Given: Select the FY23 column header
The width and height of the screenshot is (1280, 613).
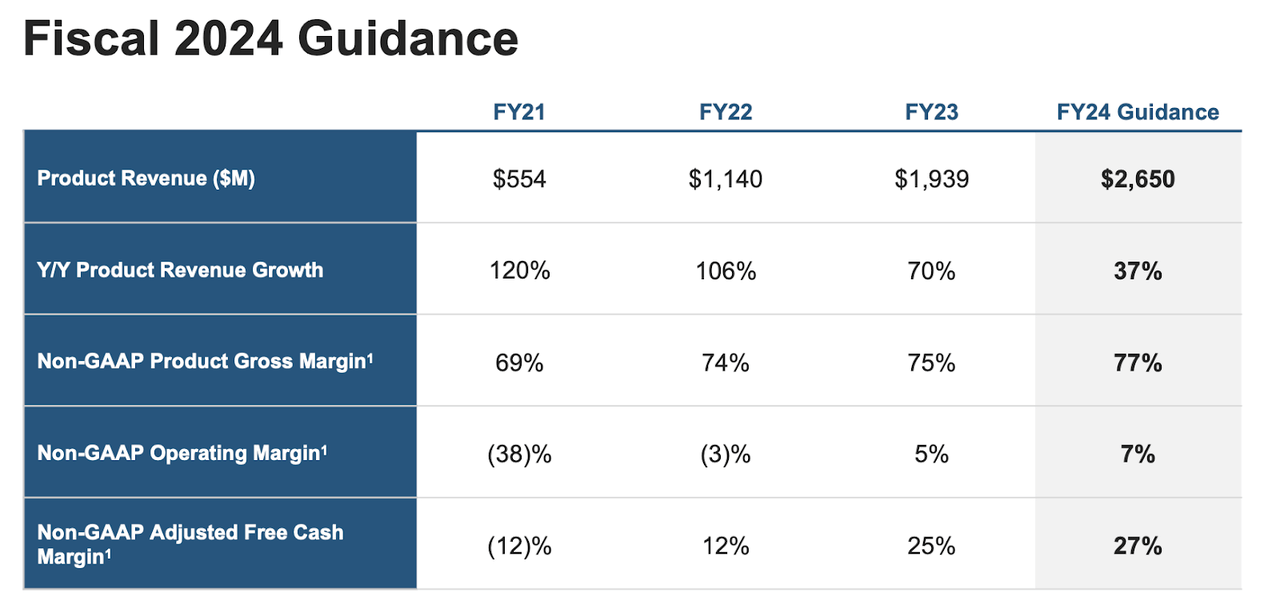Looking at the screenshot, I should click(x=931, y=112).
